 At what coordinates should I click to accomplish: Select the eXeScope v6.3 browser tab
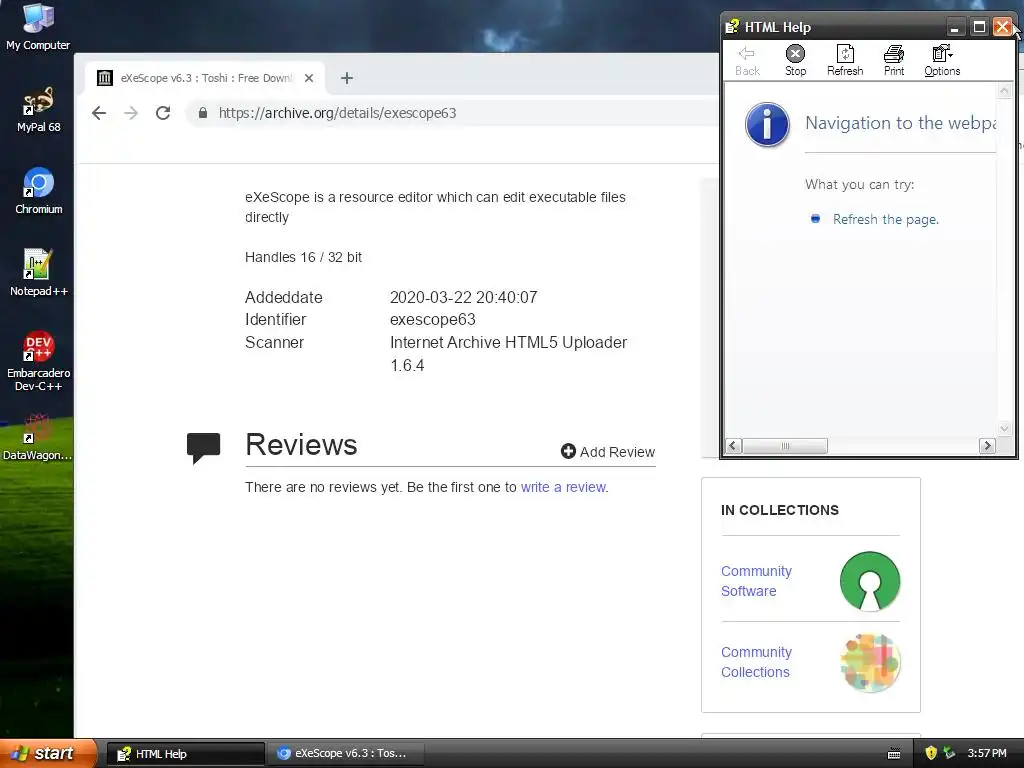coord(205,78)
